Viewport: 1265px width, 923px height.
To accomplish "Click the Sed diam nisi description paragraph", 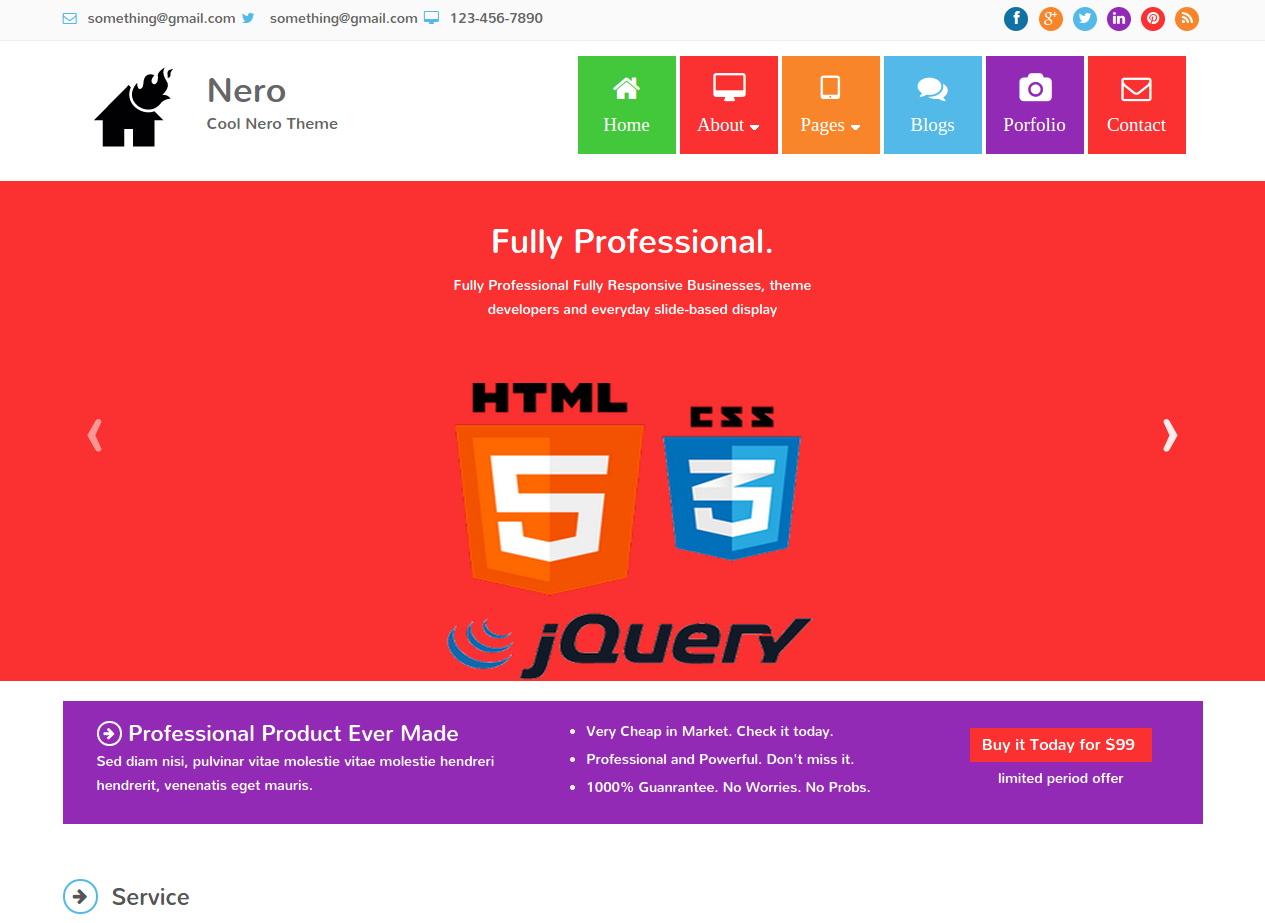I will click(295, 773).
